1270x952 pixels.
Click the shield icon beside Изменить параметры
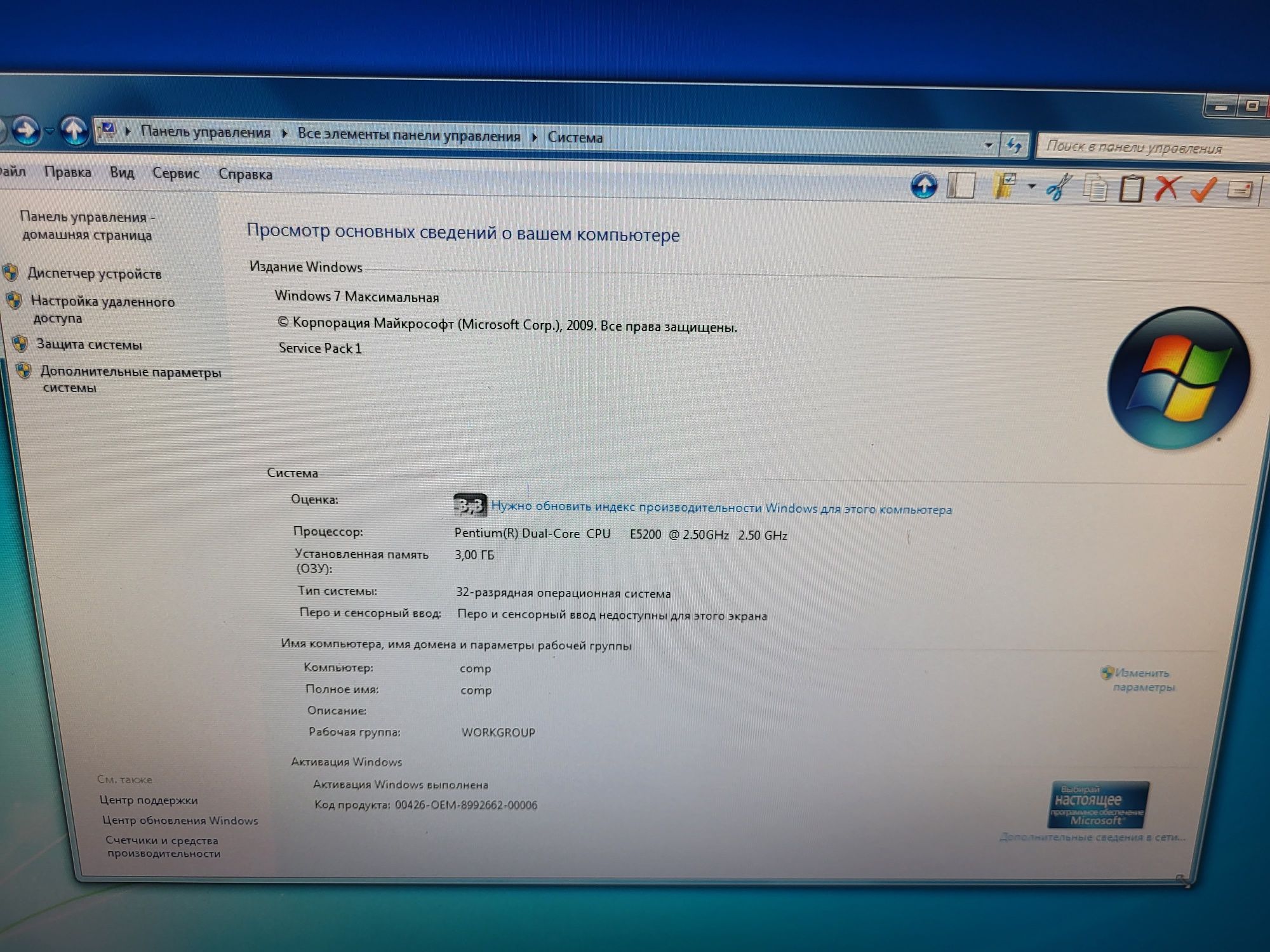pos(1107,672)
